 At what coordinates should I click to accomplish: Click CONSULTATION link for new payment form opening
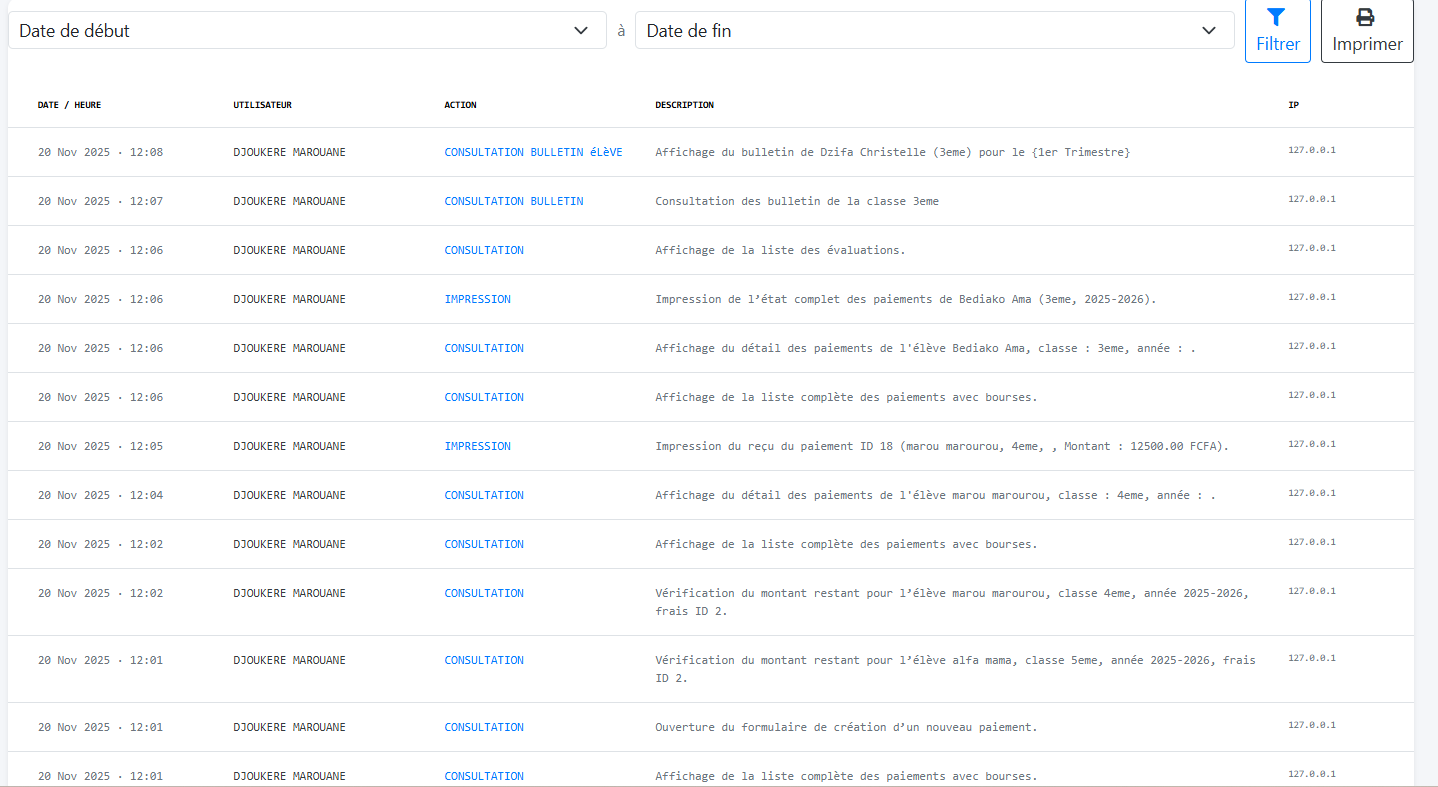484,727
